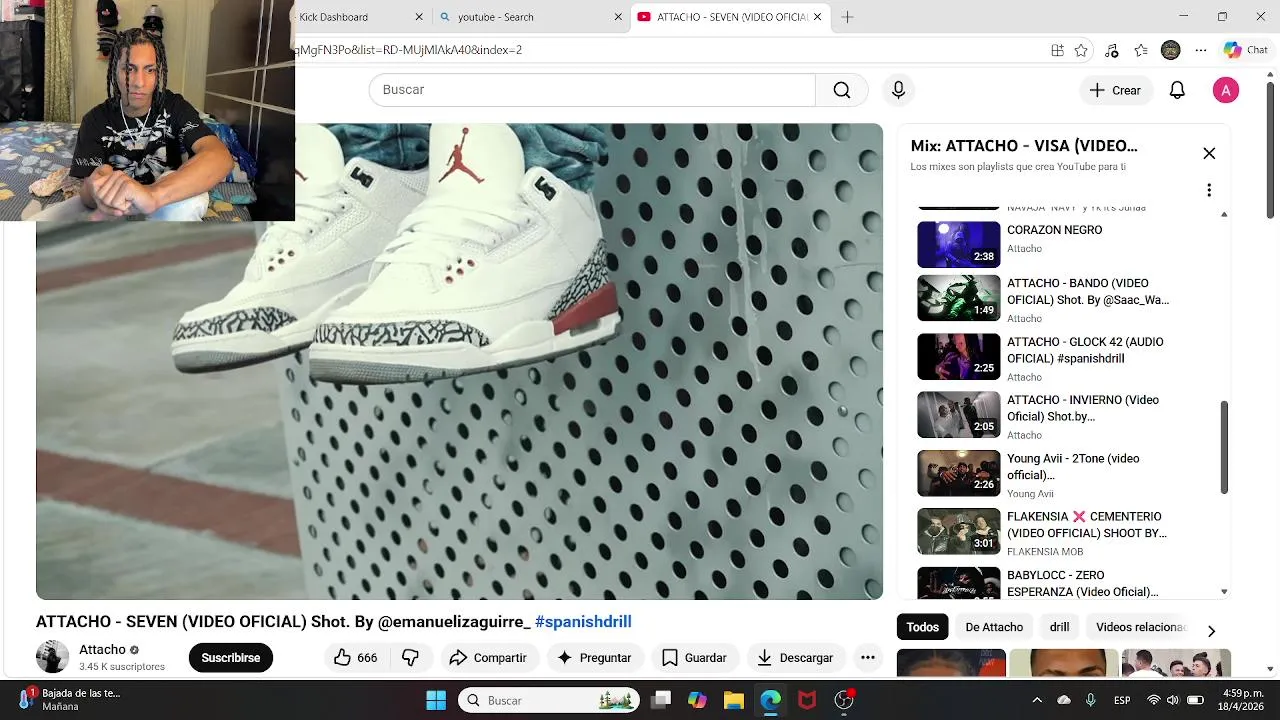Show more filter chips with right arrow
This screenshot has height=720, width=1280.
1211,631
